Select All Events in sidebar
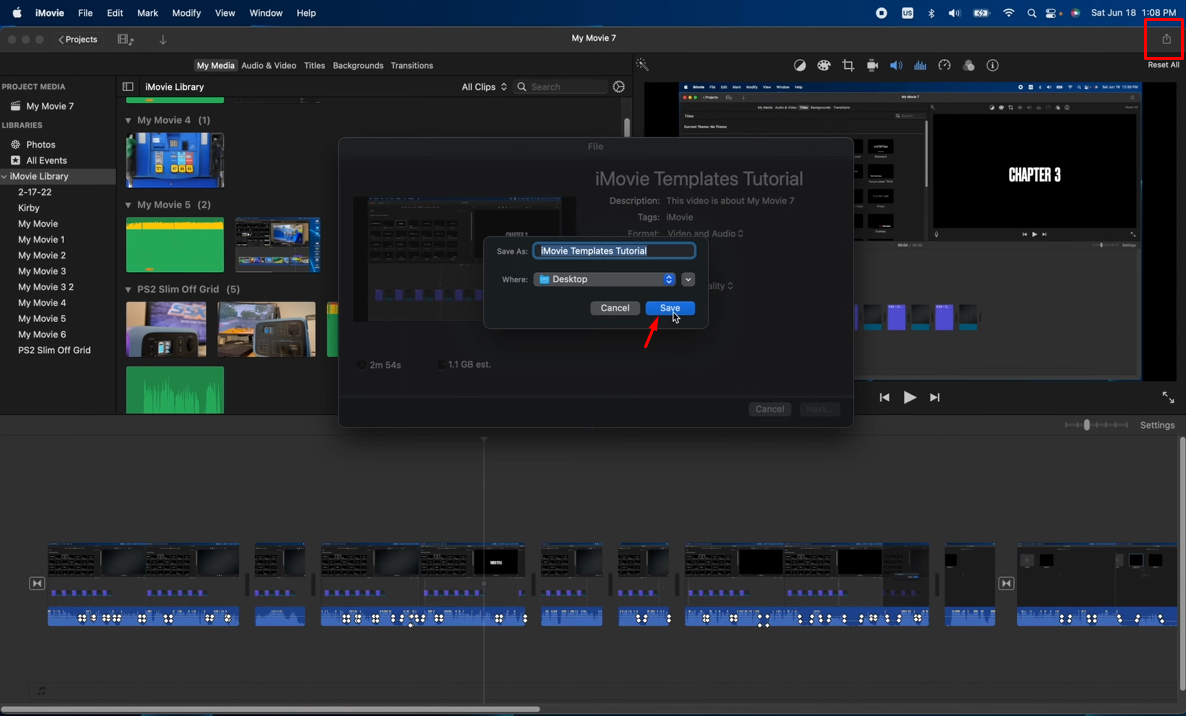This screenshot has height=716, width=1186. 46,160
